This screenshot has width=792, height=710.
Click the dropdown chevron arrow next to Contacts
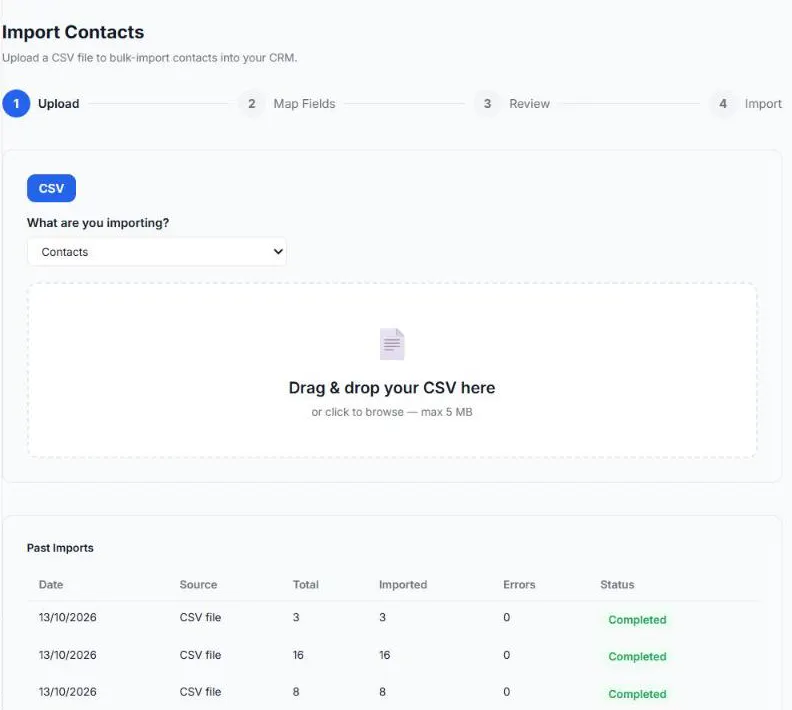[x=278, y=251]
